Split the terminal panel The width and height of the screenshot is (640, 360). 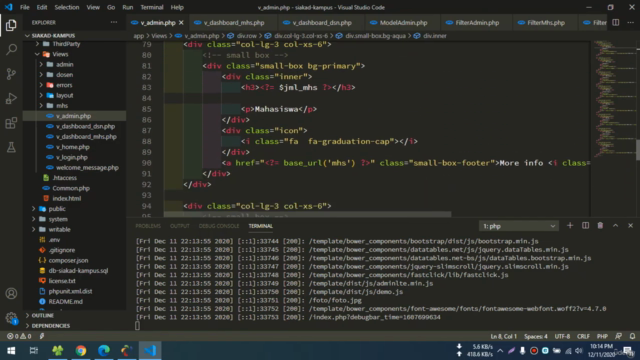coord(585,226)
